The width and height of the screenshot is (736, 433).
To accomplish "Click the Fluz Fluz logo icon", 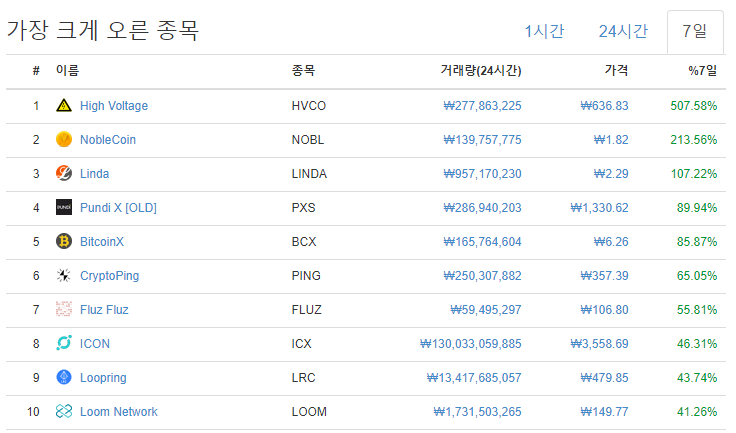I will coord(64,310).
